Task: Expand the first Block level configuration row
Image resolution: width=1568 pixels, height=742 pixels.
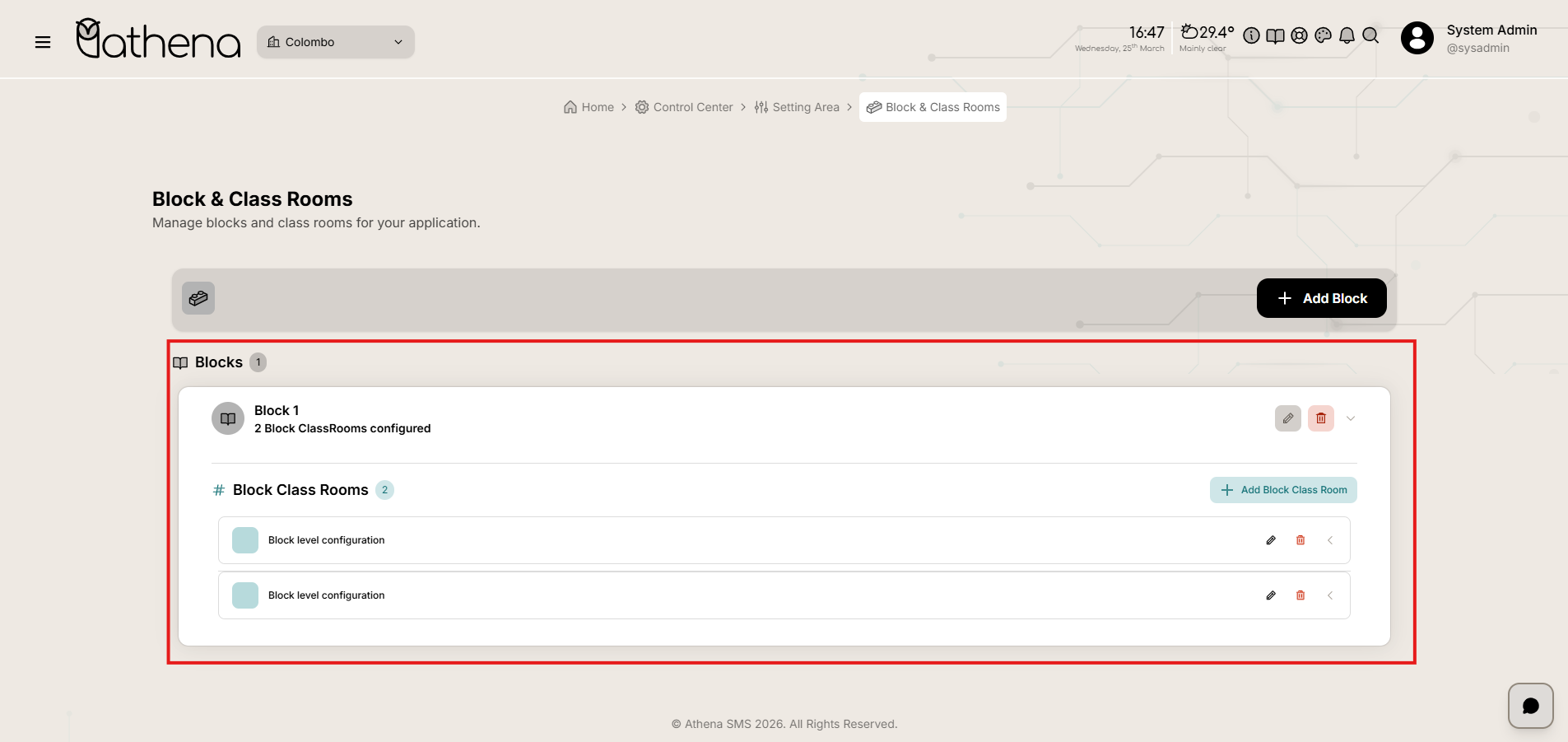Action: (x=1330, y=540)
